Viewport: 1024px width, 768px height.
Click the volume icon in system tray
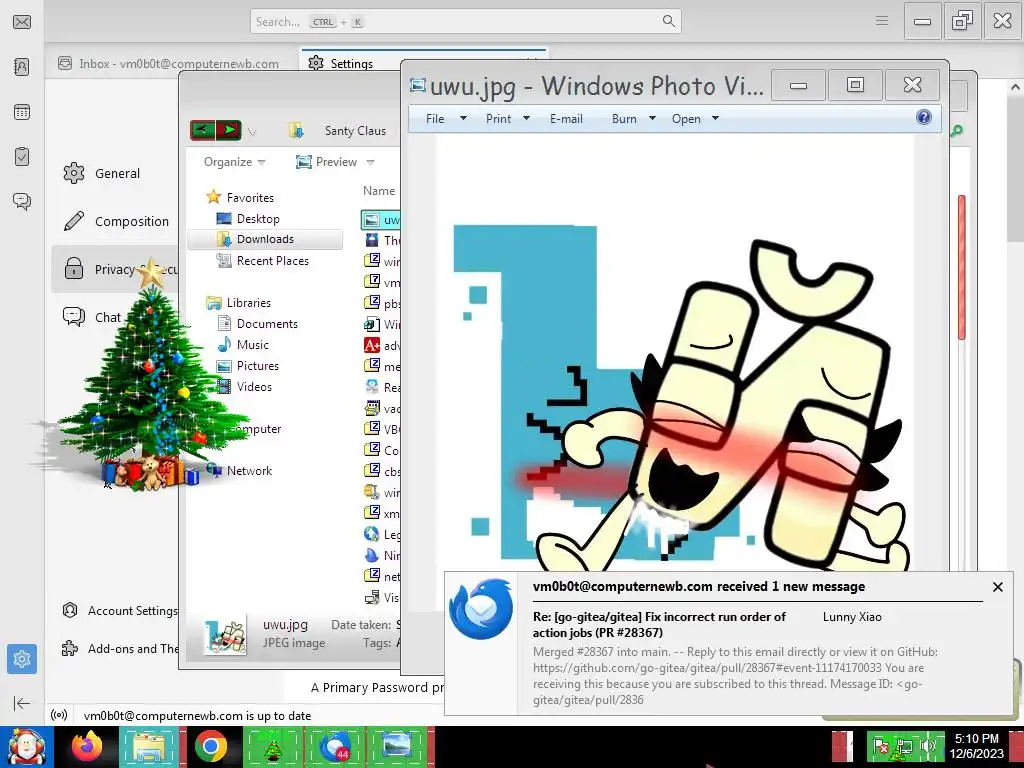[927, 746]
